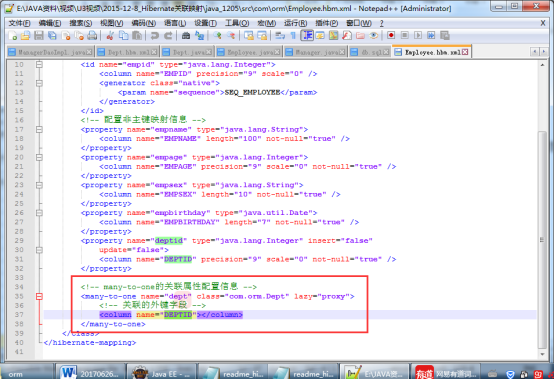Undo the last edit via toolbar
This screenshot has height=380, width=554.
click(154, 36)
